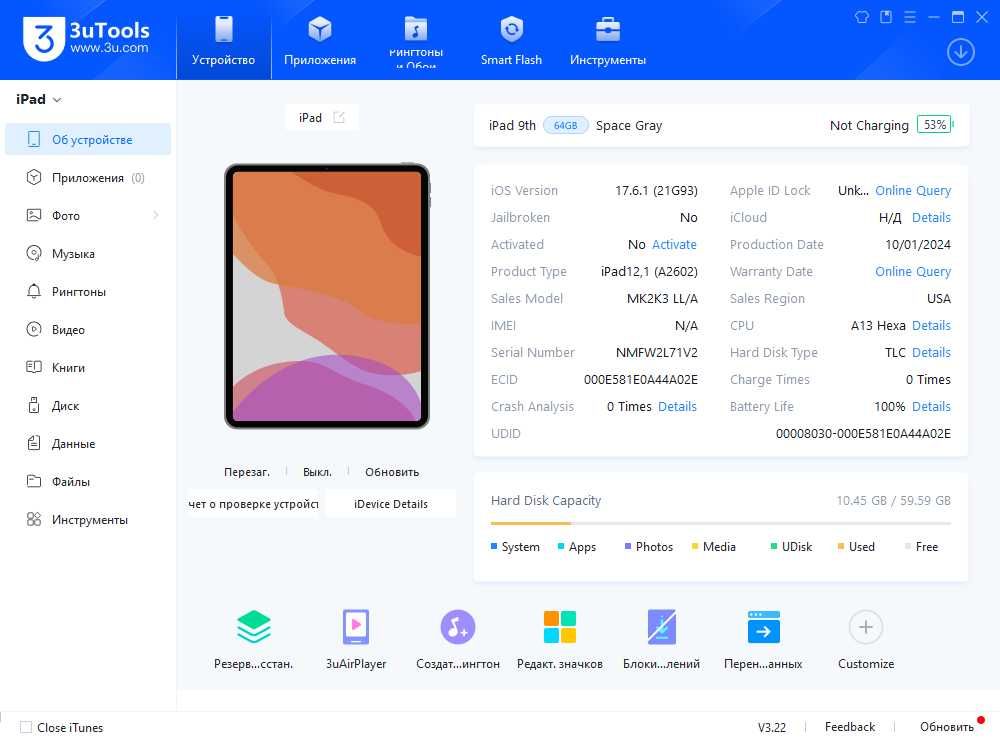Open Данные in sidebar
The width and height of the screenshot is (1000, 741).
(x=88, y=443)
